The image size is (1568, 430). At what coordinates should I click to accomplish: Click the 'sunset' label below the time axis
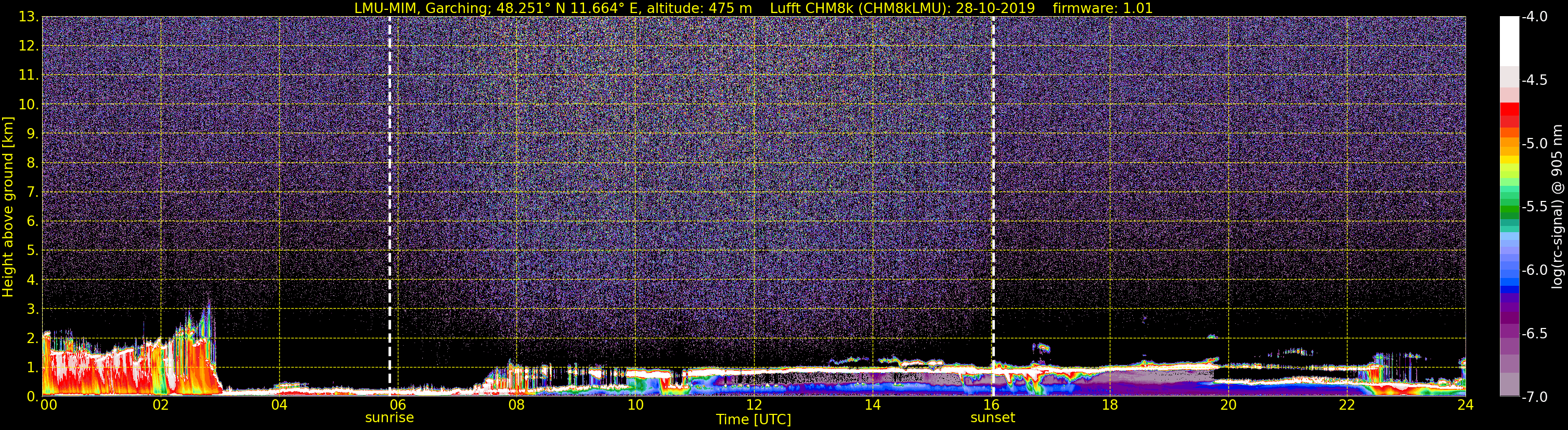tap(993, 418)
